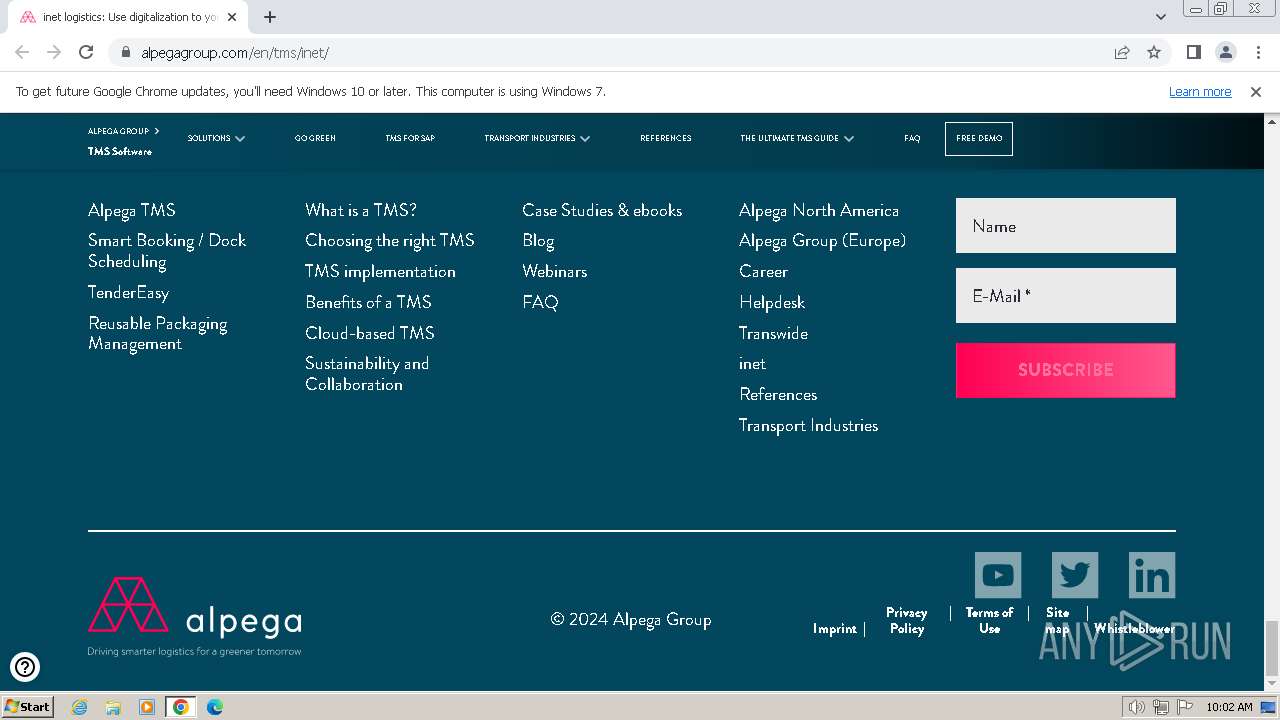
Task: Open Alpega North America link
Action: click(819, 210)
